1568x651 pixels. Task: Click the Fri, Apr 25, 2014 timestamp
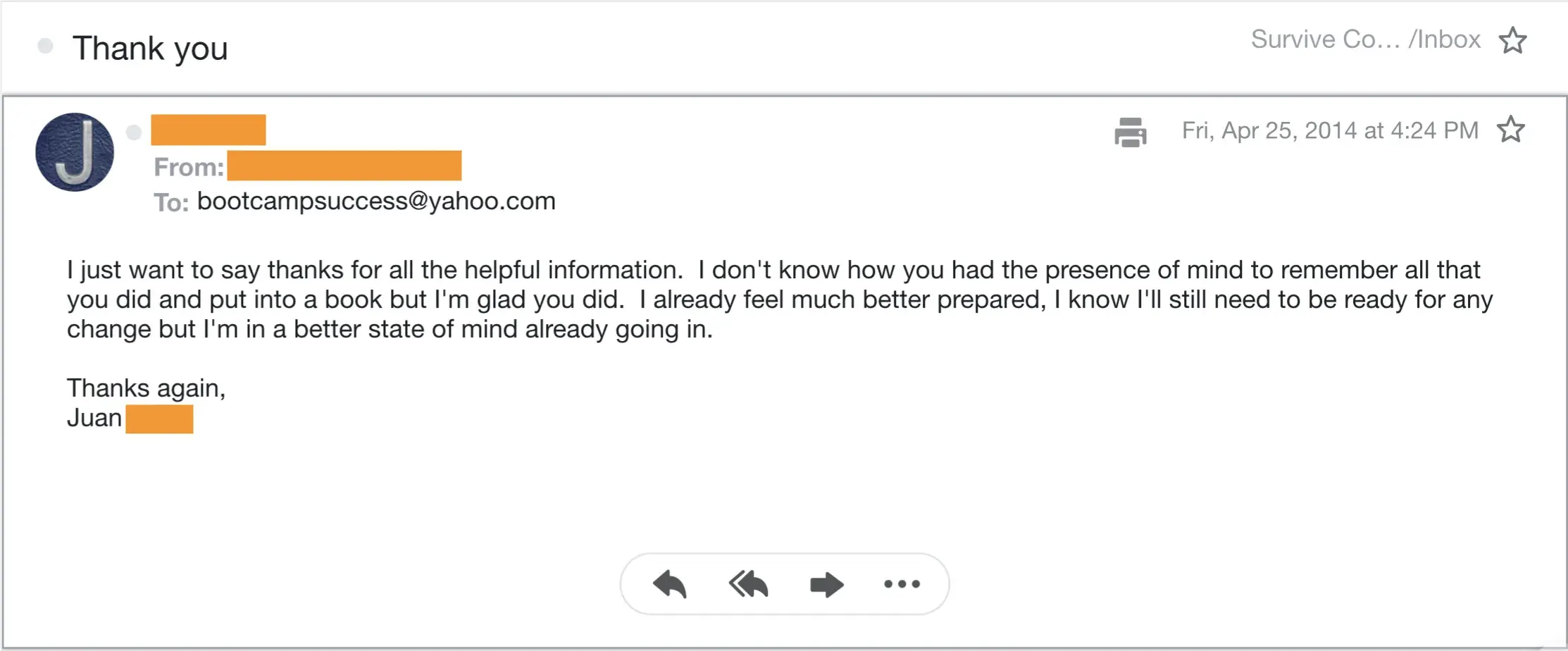(x=1330, y=130)
